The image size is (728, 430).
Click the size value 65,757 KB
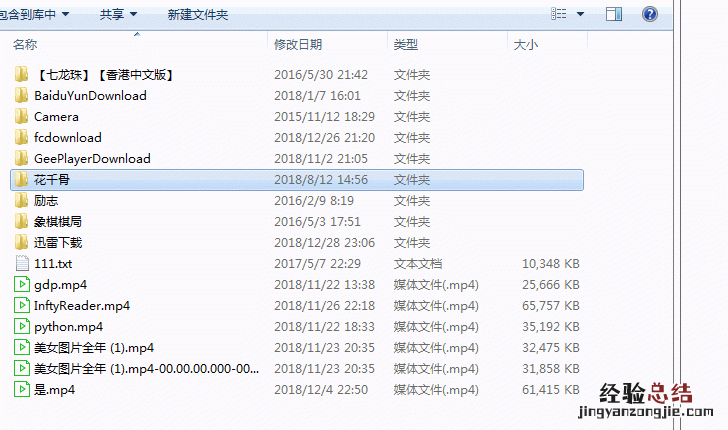(551, 306)
